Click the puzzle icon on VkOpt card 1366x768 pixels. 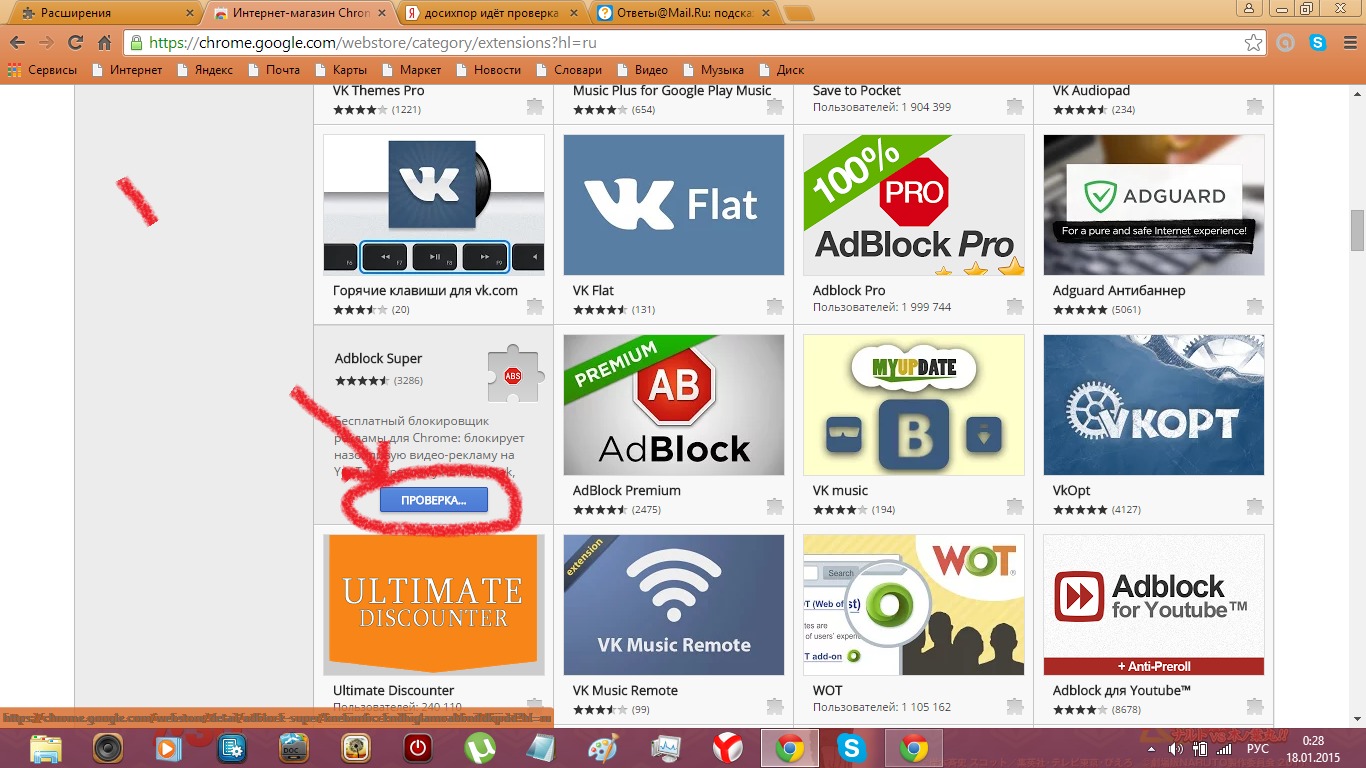click(x=1255, y=506)
